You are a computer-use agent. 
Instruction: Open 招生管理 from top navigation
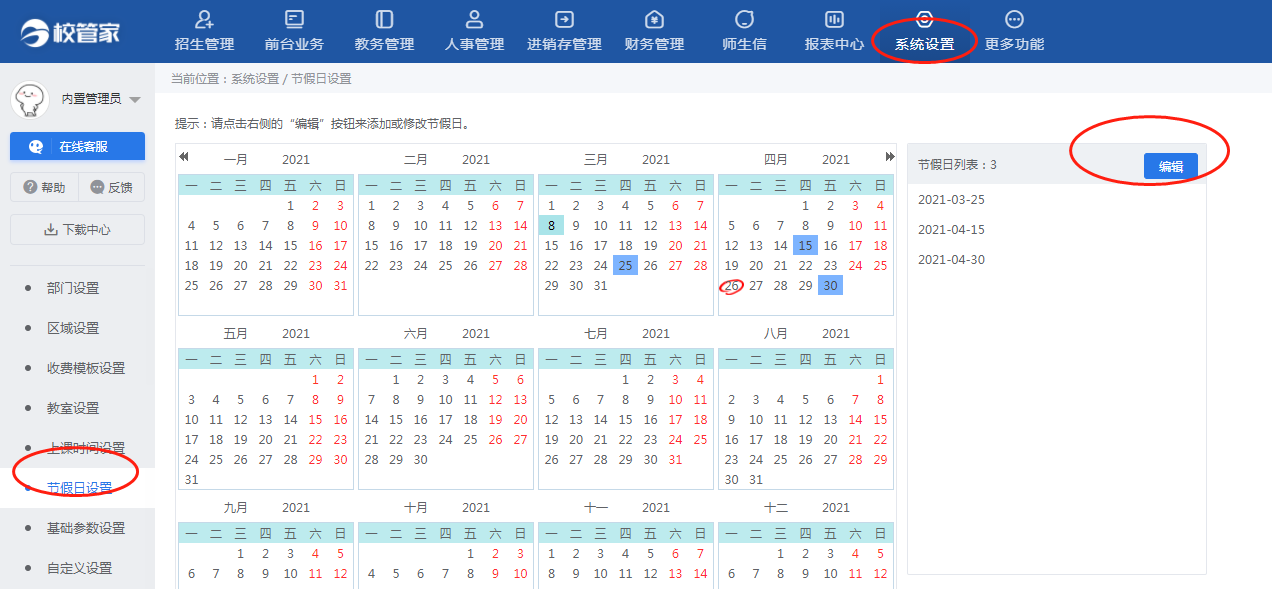[x=204, y=31]
